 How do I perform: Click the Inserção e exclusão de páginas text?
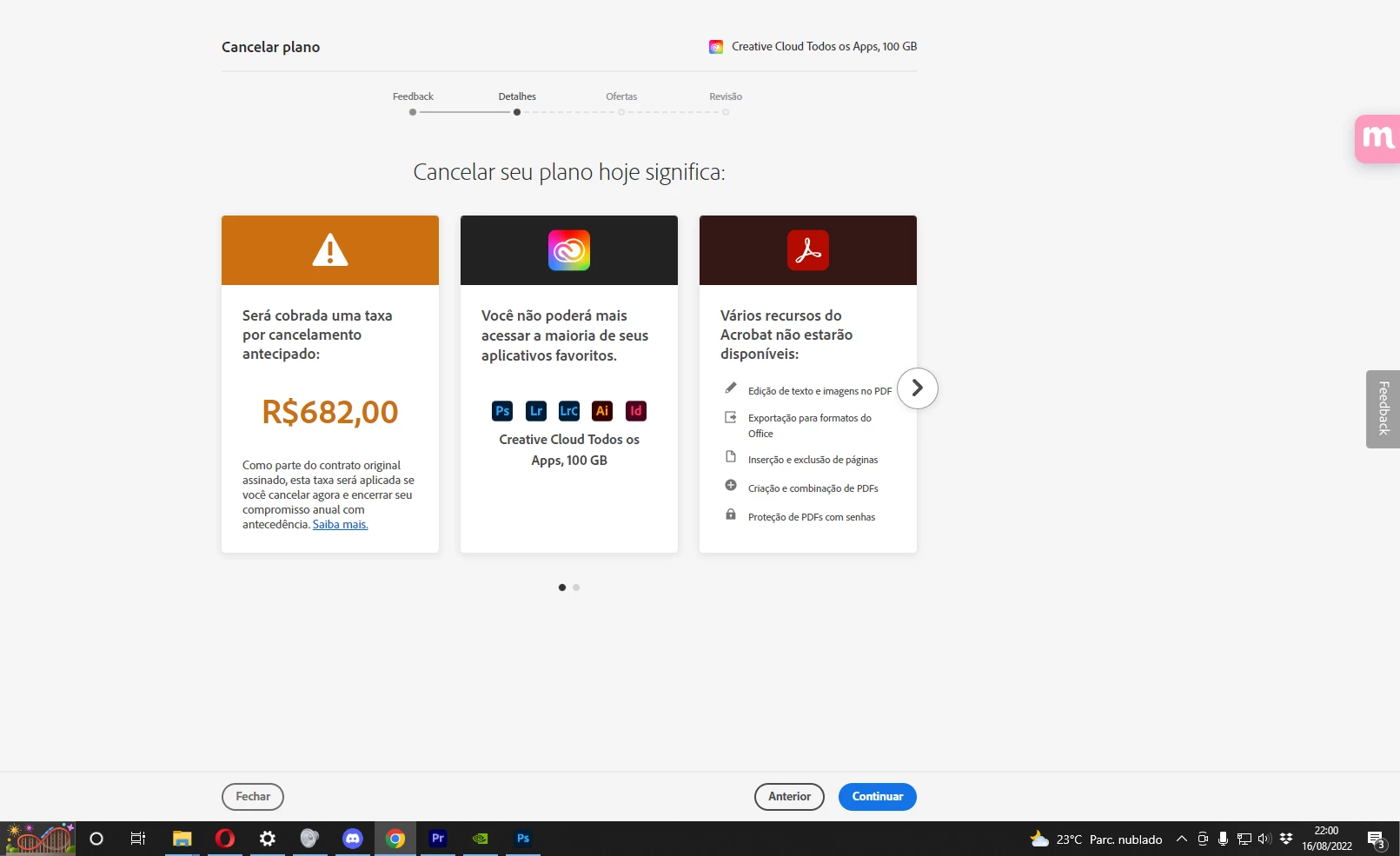(813, 460)
